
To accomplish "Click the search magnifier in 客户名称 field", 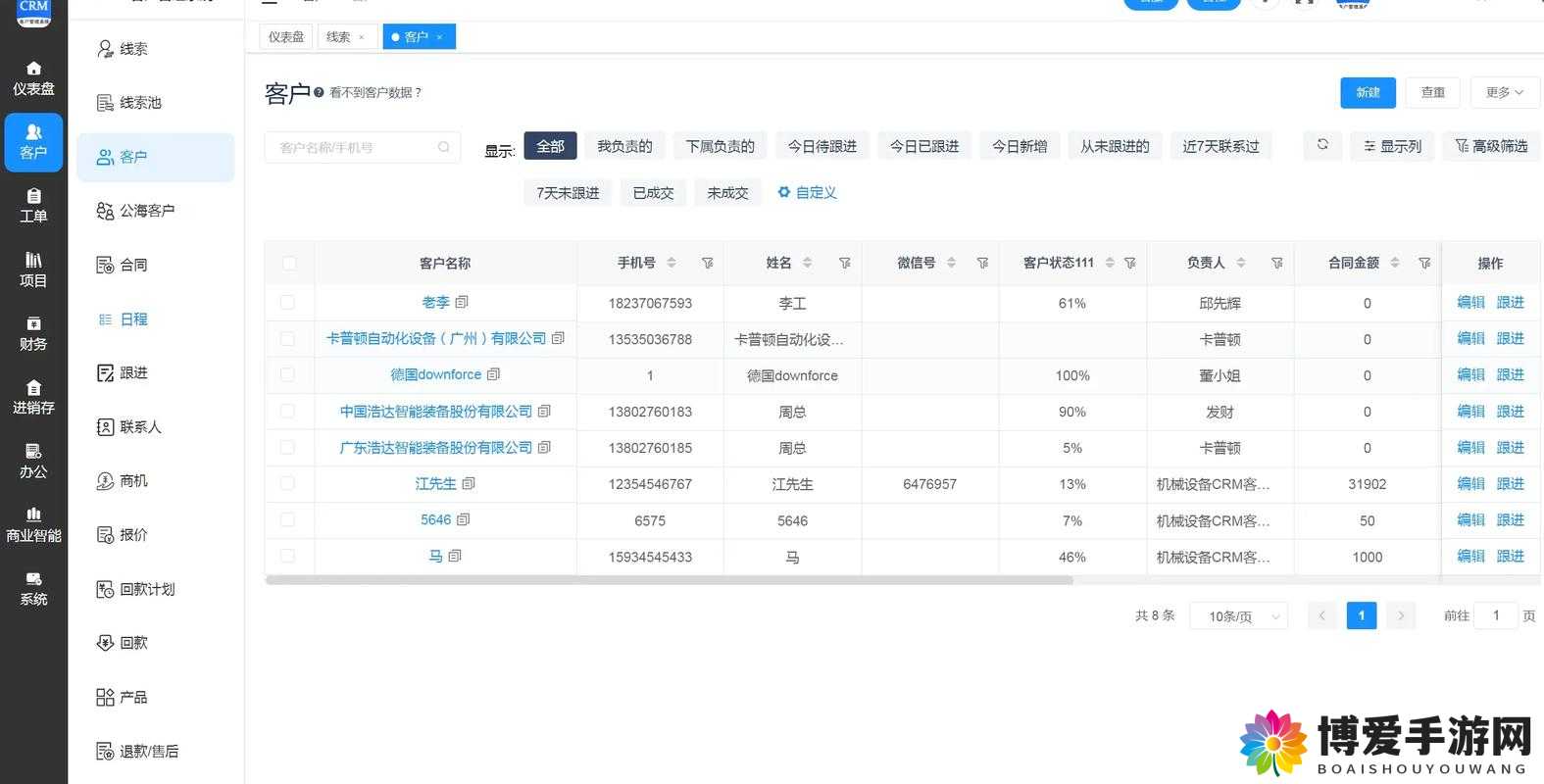I will (x=444, y=147).
